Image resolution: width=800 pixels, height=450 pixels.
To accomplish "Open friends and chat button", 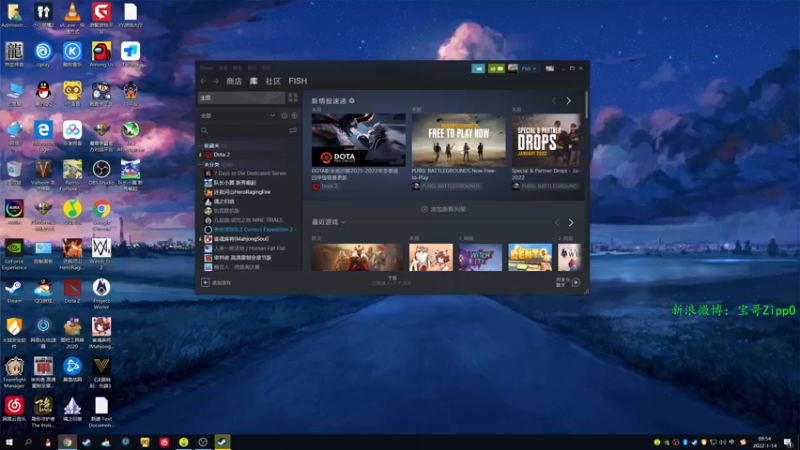I will [567, 282].
